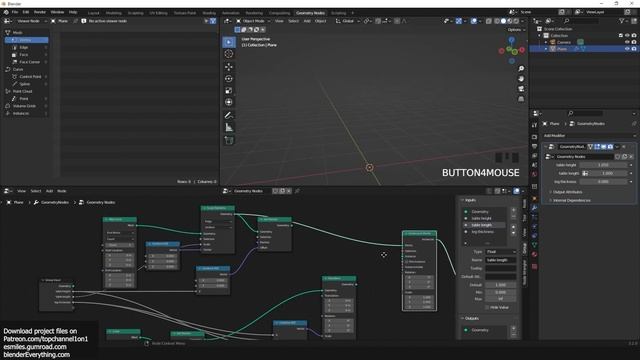Activate the Select Box tool in viewport

coord(229,42)
